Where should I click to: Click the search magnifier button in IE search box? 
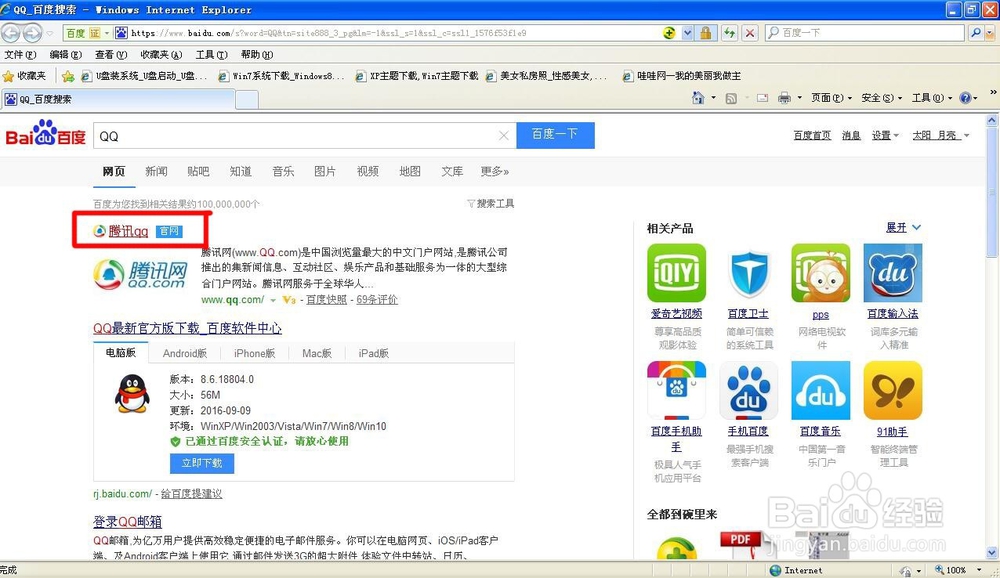point(976,33)
